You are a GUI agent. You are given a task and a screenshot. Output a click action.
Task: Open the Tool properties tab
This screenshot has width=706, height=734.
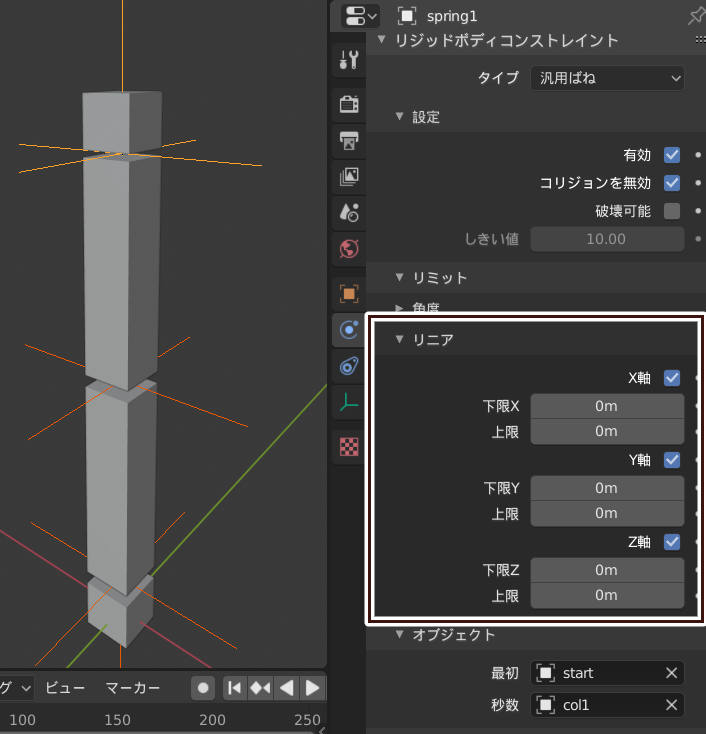(x=349, y=60)
